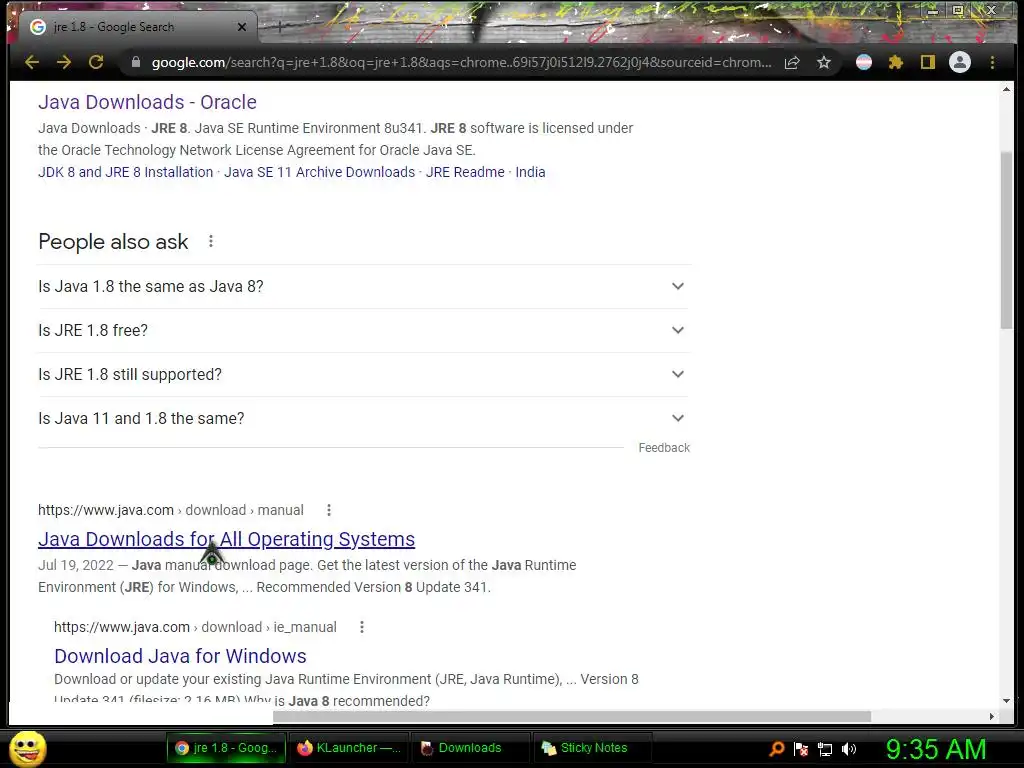Open the JRE Readme sitelink
The image size is (1024, 768).
(x=465, y=172)
